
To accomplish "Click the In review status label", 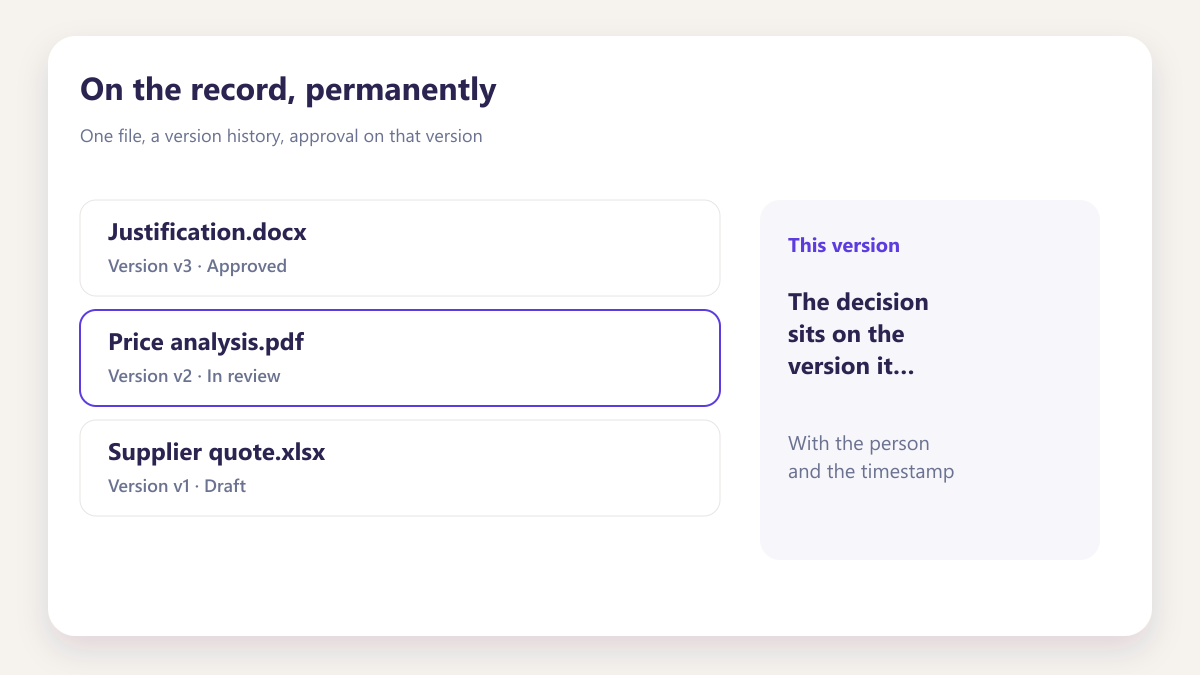I will 244,376.
